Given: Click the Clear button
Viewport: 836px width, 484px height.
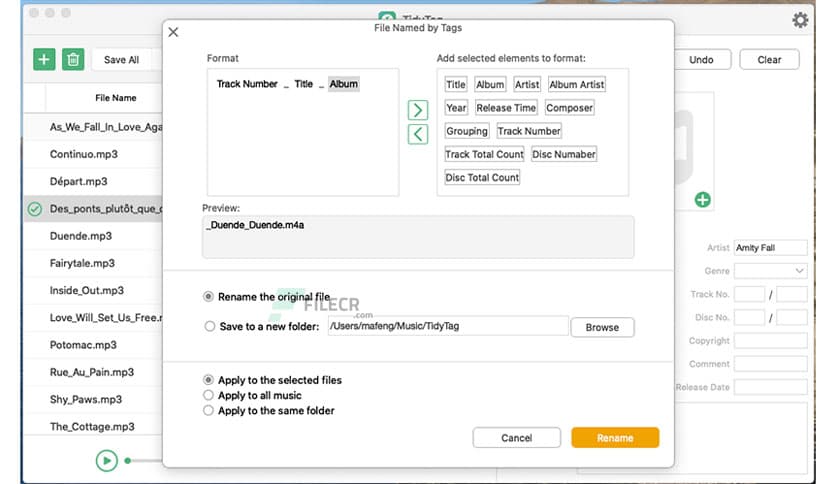Looking at the screenshot, I should pos(769,60).
